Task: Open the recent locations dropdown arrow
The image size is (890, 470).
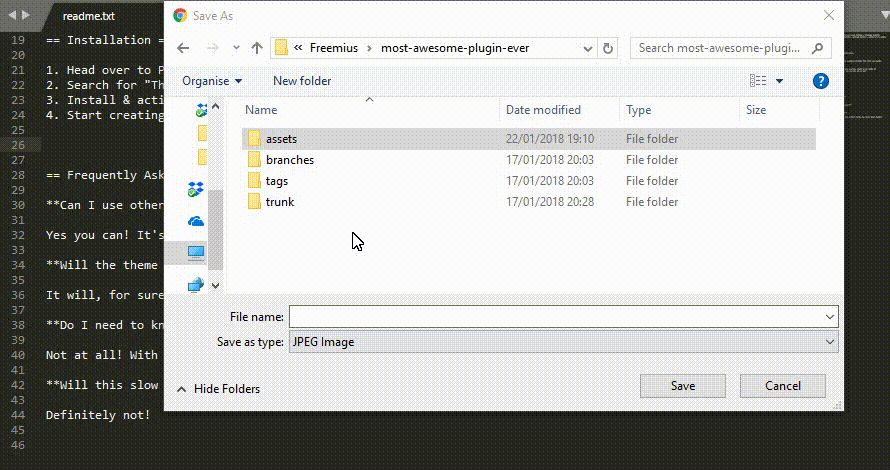Action: coord(236,48)
